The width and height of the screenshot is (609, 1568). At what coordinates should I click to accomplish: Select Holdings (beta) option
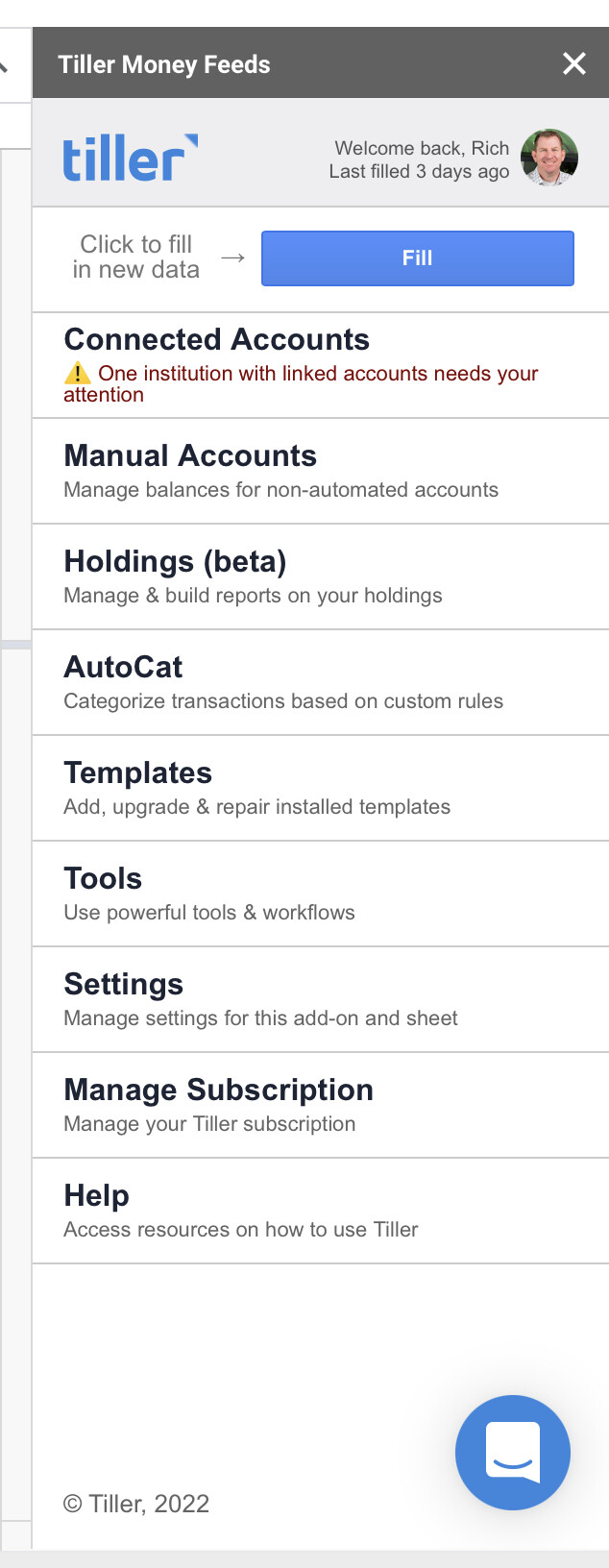(175, 562)
